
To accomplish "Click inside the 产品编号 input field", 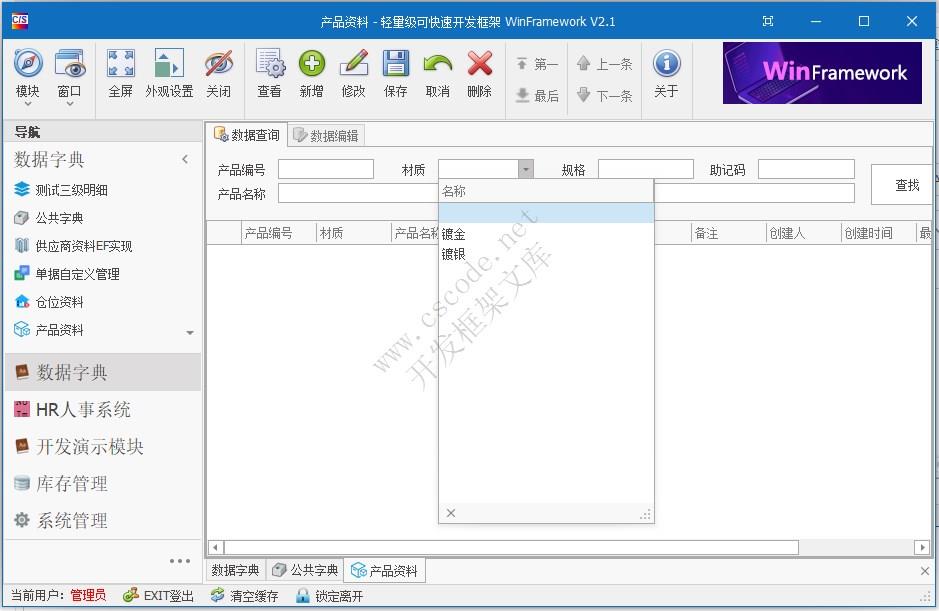I will (325, 169).
